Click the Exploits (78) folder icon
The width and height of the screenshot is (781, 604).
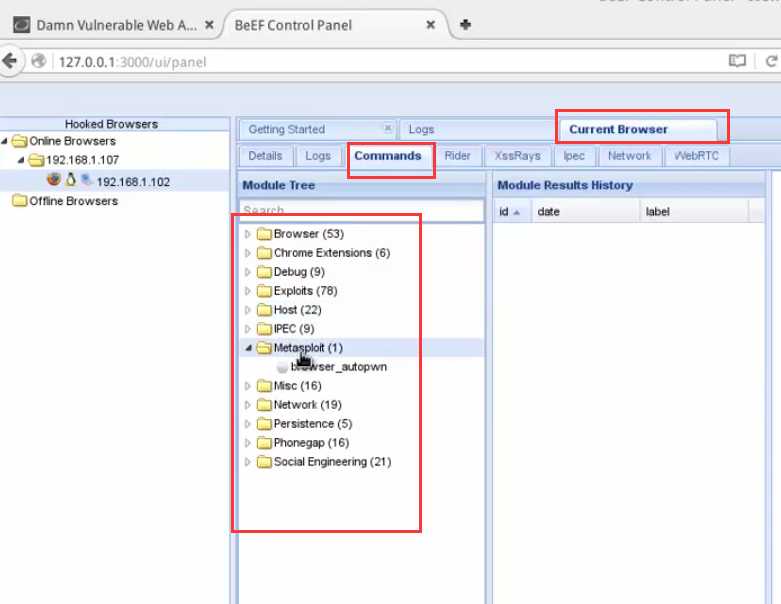click(264, 291)
